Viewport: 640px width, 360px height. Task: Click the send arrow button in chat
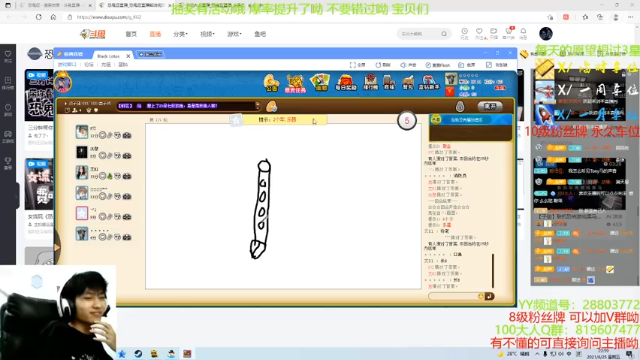[489, 296]
